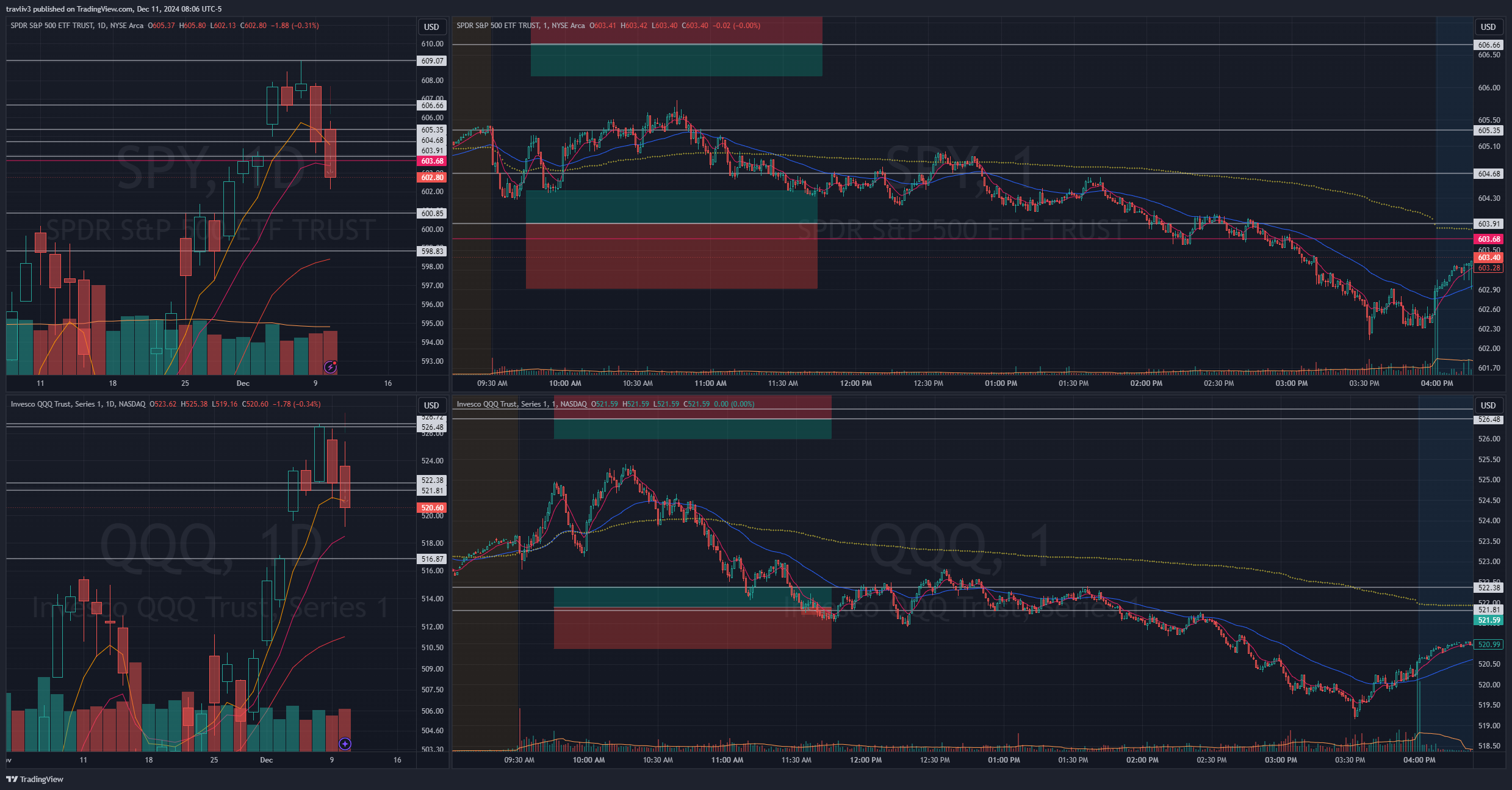Click the purple lightning news icon on SPY daily chart
This screenshot has height=790, width=1512.
pyautogui.click(x=330, y=367)
